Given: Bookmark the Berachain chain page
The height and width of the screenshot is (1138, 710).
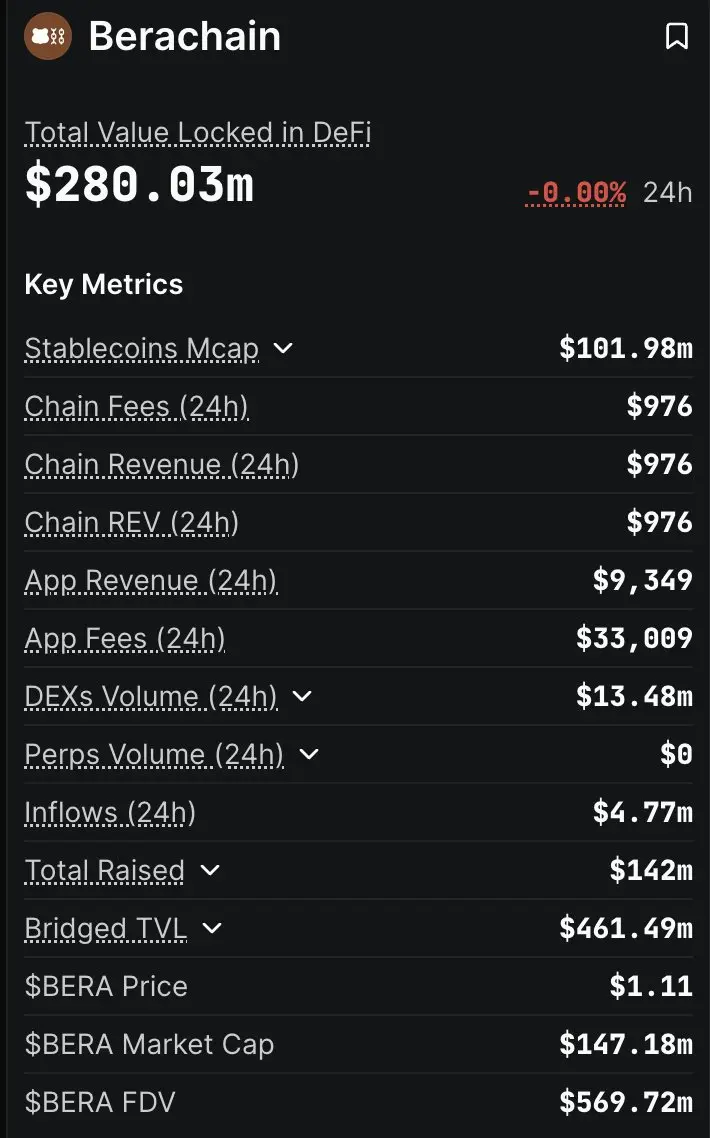Looking at the screenshot, I should coord(677,37).
